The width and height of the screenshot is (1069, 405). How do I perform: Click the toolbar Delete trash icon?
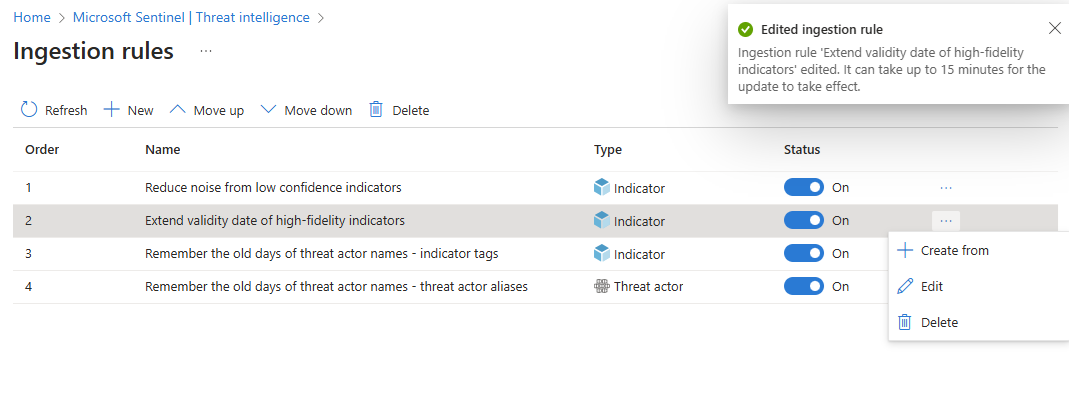[376, 110]
